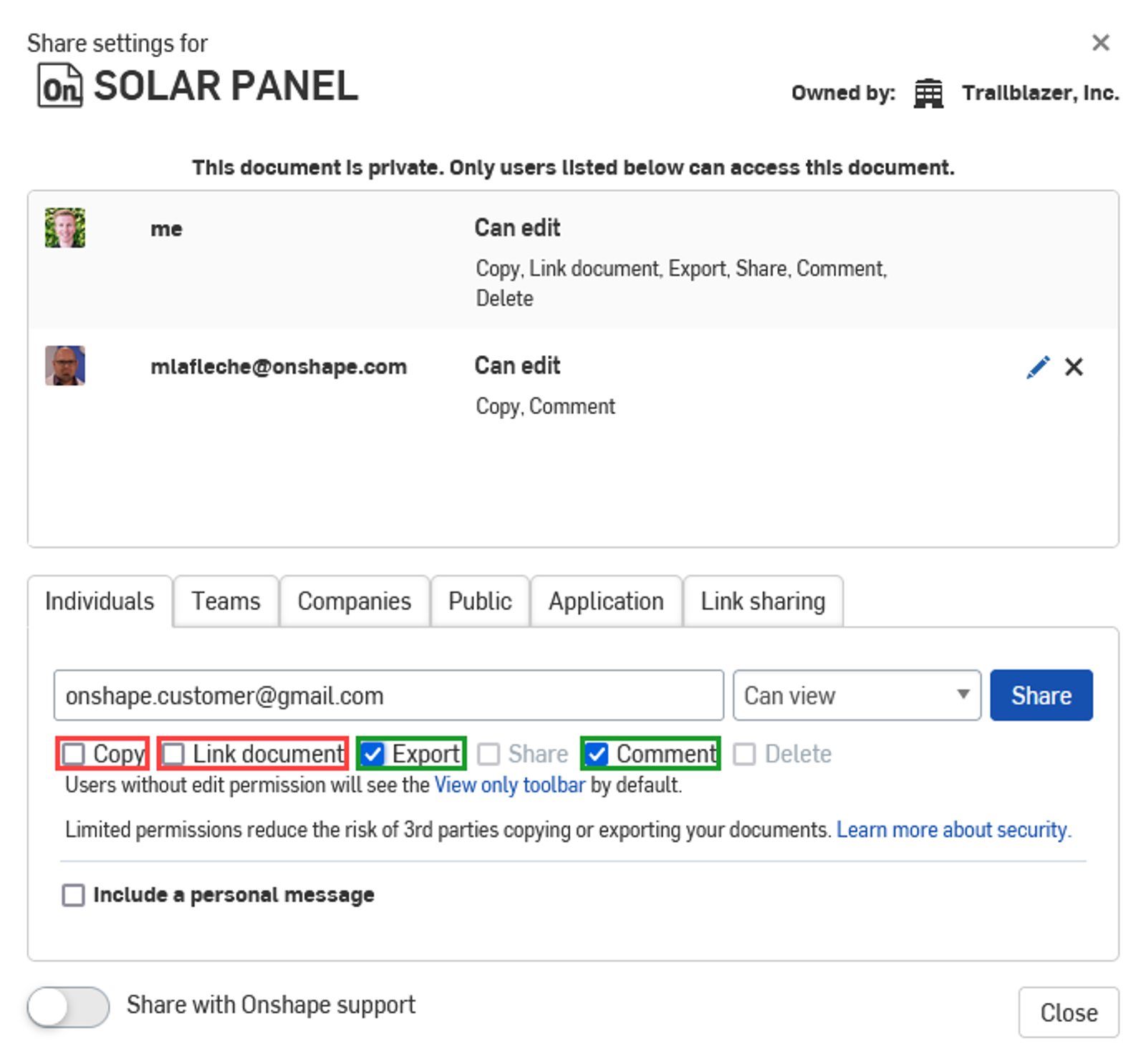Click the avatar next to me
The image size is (1146, 1064).
[64, 229]
